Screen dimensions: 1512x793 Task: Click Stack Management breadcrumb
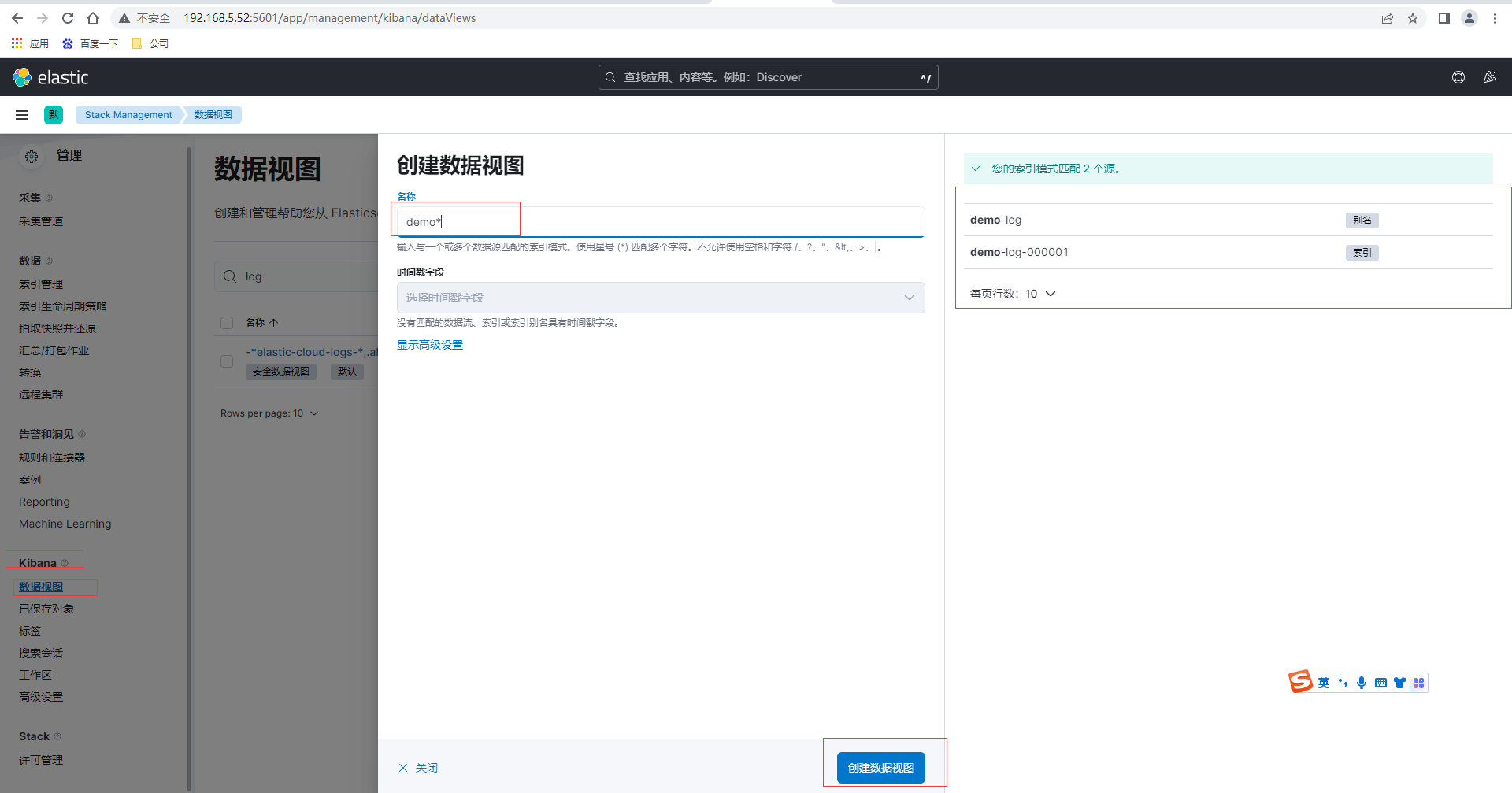coord(128,115)
